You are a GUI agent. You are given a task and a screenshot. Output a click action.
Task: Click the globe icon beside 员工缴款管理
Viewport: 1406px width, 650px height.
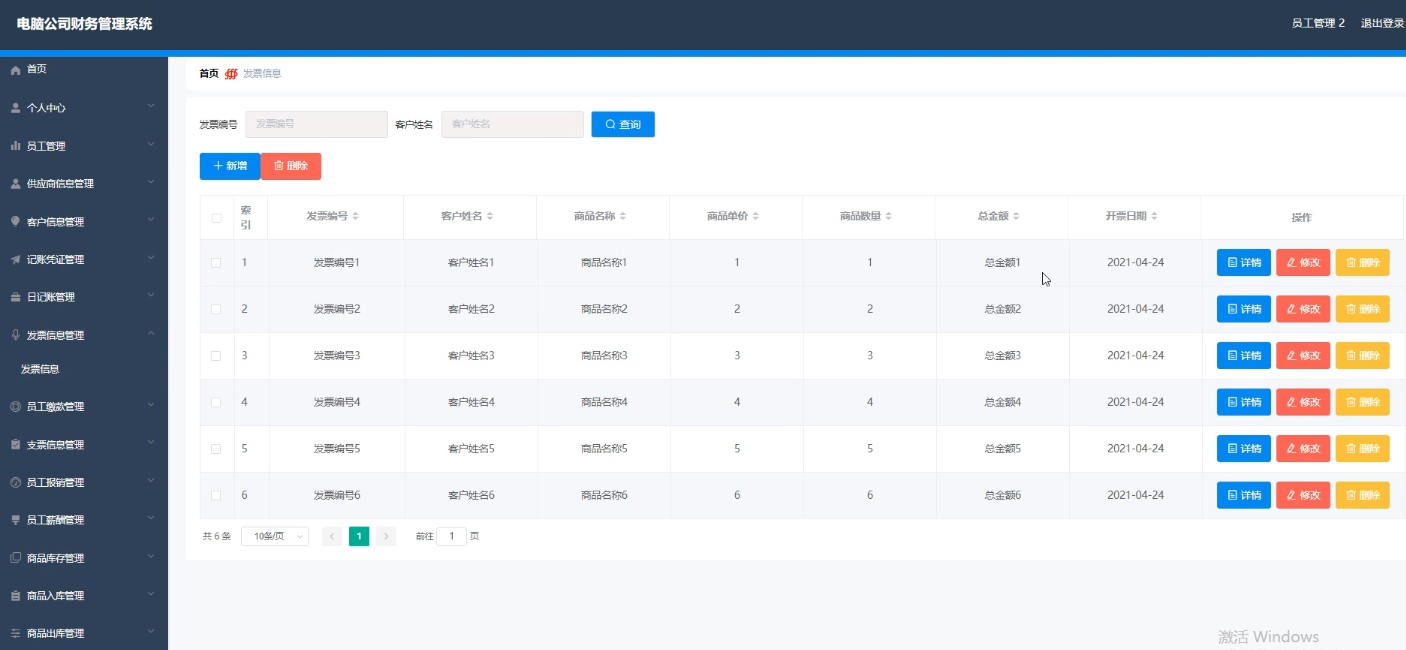click(x=15, y=407)
